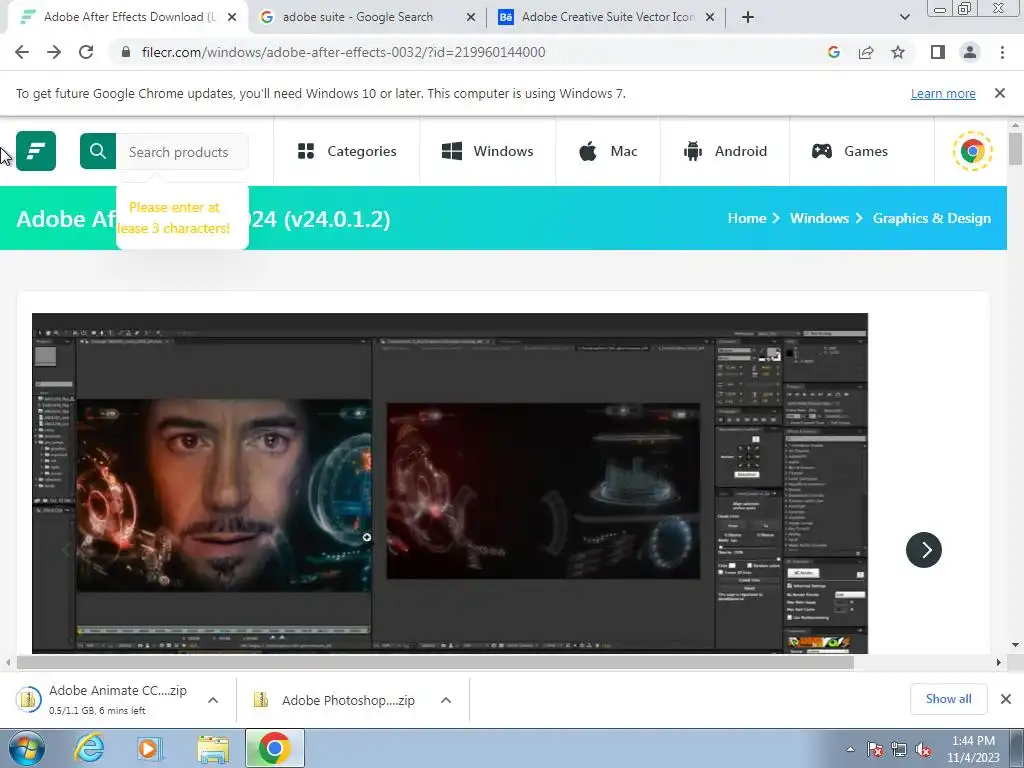The width and height of the screenshot is (1024, 768).
Task: Open the tab search dropdown arrow
Action: [904, 17]
